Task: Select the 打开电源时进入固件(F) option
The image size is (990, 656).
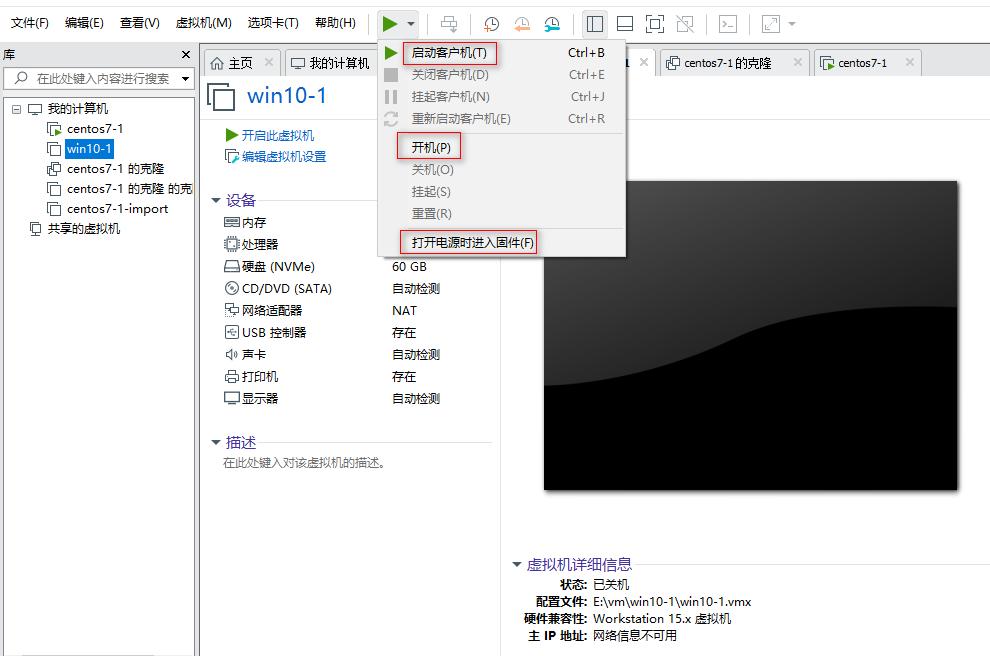Action: pos(466,241)
